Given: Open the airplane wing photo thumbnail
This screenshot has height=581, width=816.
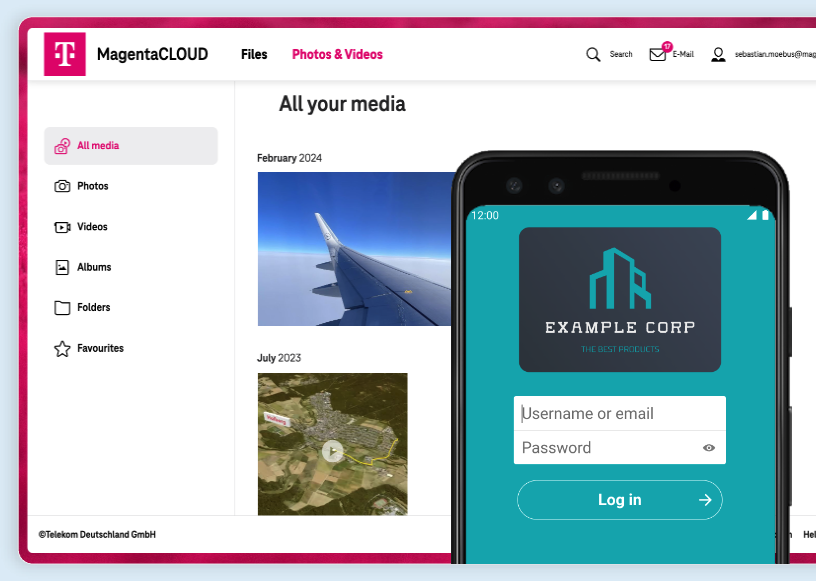Looking at the screenshot, I should (355, 249).
